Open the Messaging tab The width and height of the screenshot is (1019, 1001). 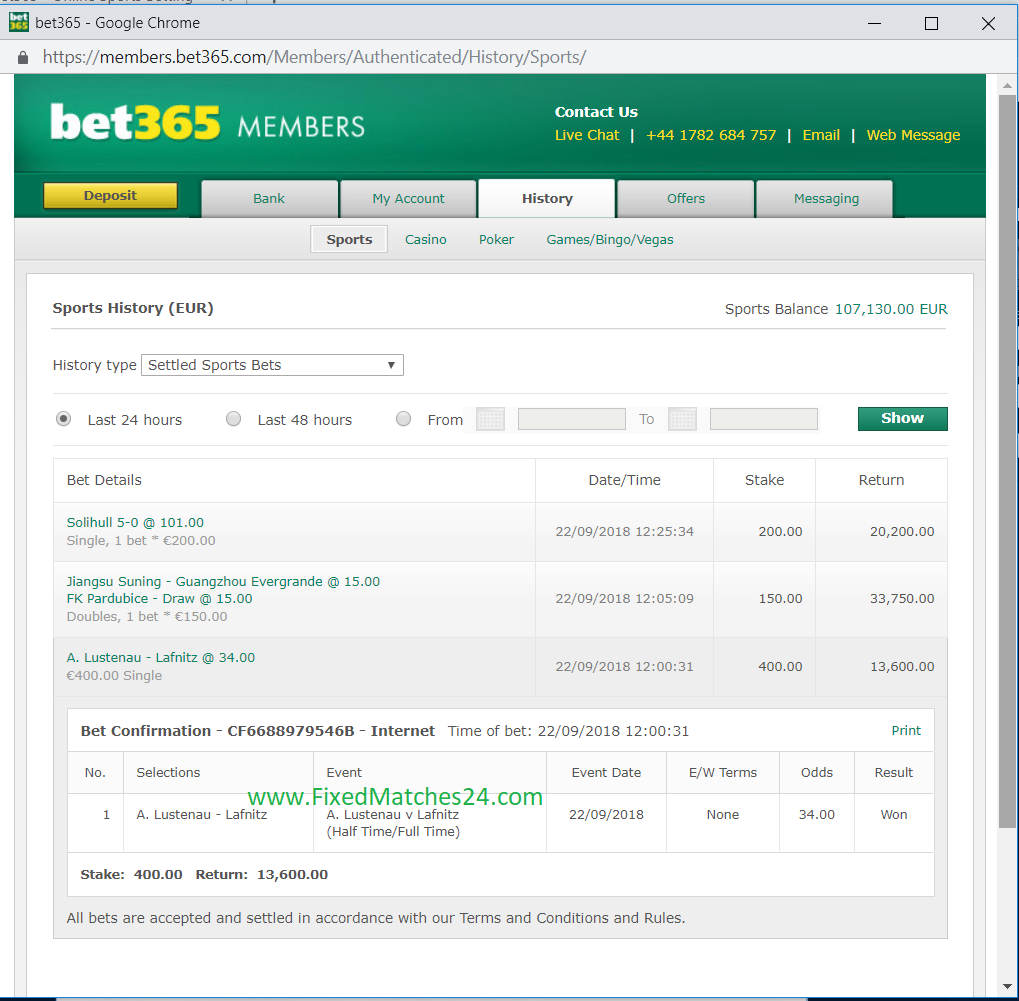826,198
